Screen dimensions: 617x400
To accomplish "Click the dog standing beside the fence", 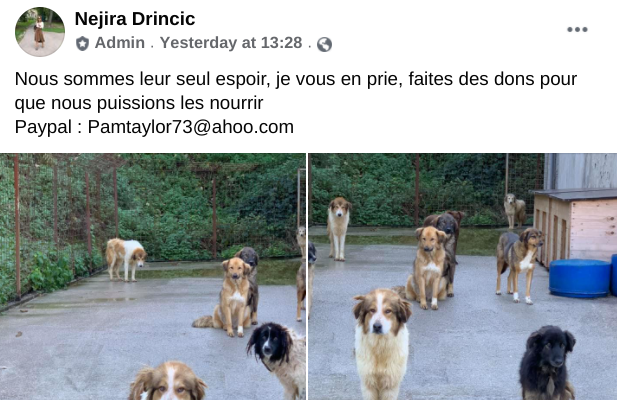I will [126, 259].
